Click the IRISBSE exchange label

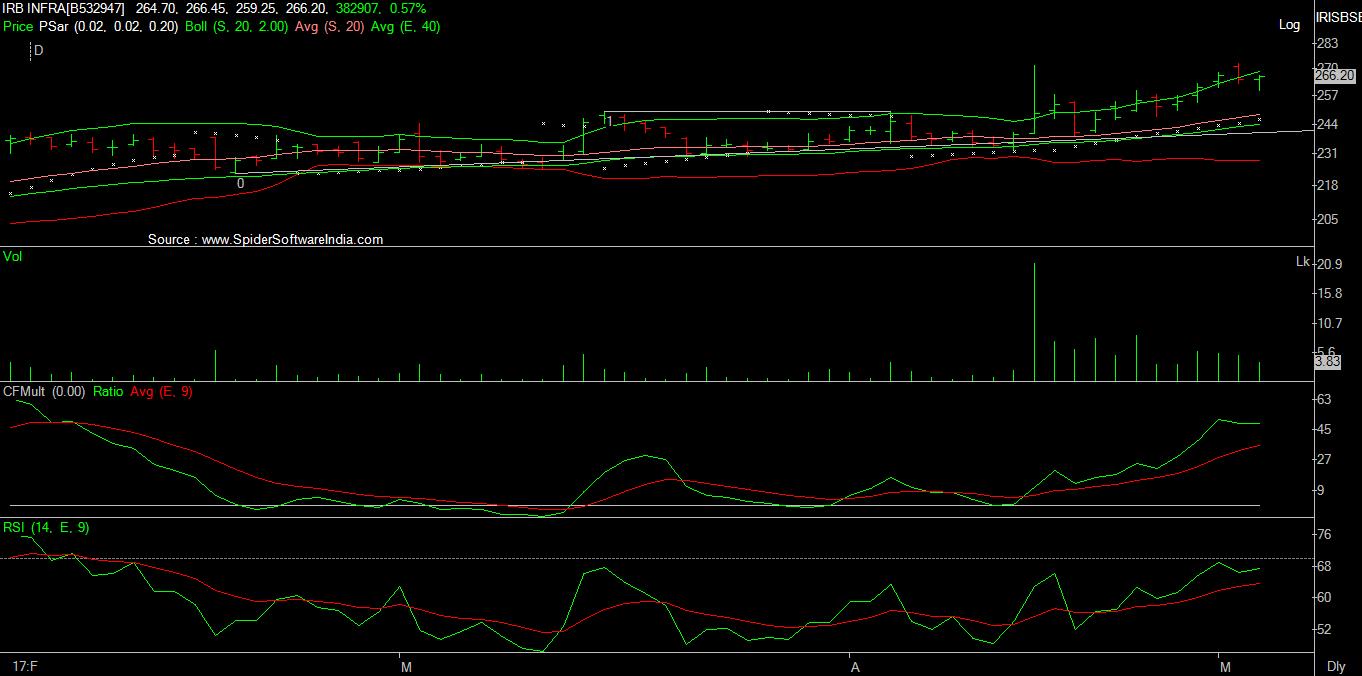[x=1338, y=18]
